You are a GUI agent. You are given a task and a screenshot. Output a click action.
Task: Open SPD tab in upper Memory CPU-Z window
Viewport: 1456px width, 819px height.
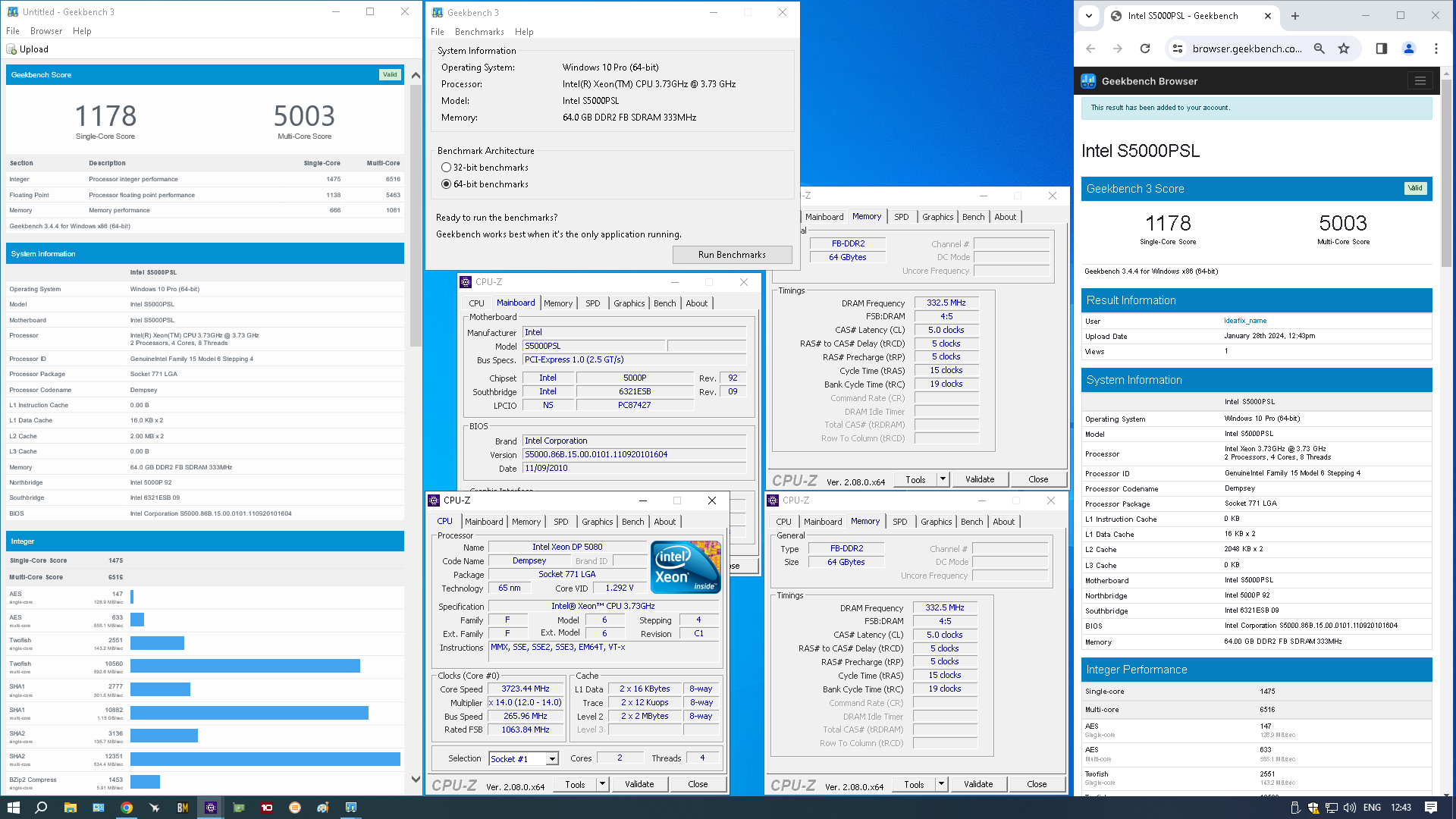[x=902, y=217]
